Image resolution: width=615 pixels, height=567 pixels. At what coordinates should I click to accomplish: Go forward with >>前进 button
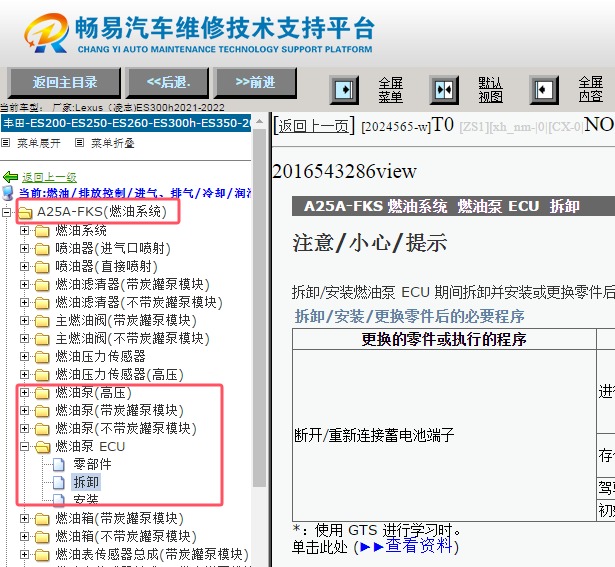click(x=255, y=82)
